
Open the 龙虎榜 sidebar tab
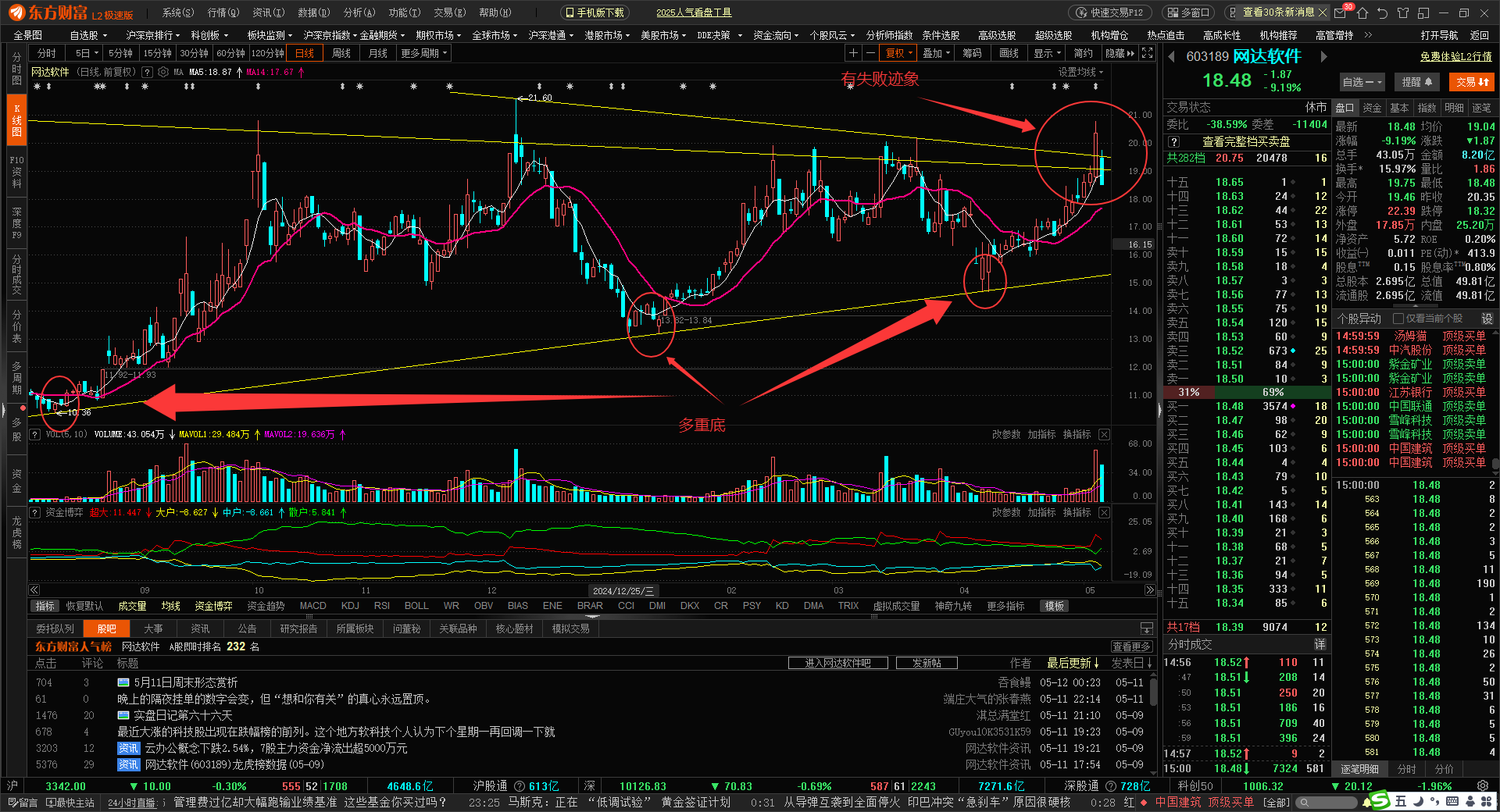click(x=16, y=532)
